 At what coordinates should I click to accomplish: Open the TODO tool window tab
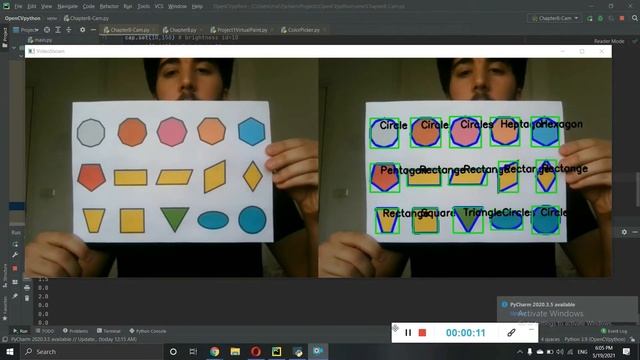[44, 331]
